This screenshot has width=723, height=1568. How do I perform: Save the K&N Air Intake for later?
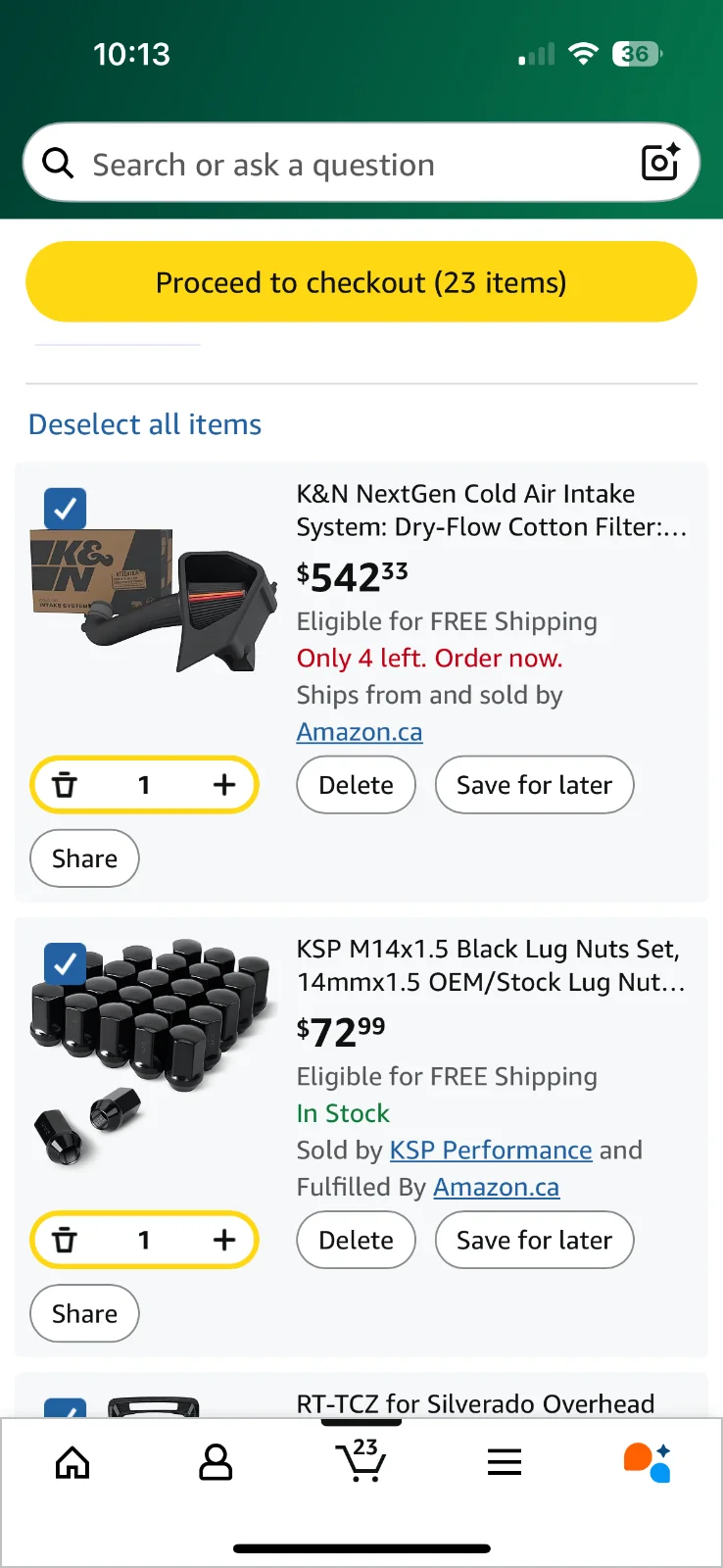534,785
